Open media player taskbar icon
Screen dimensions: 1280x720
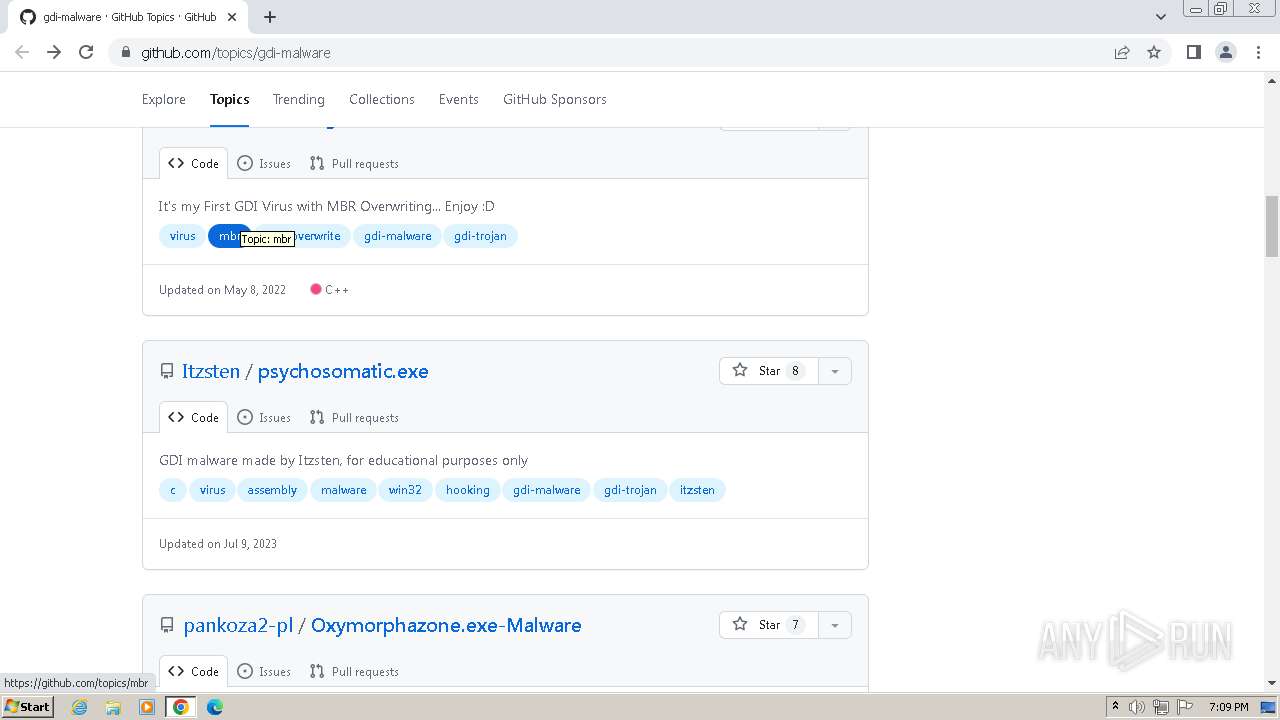point(147,707)
